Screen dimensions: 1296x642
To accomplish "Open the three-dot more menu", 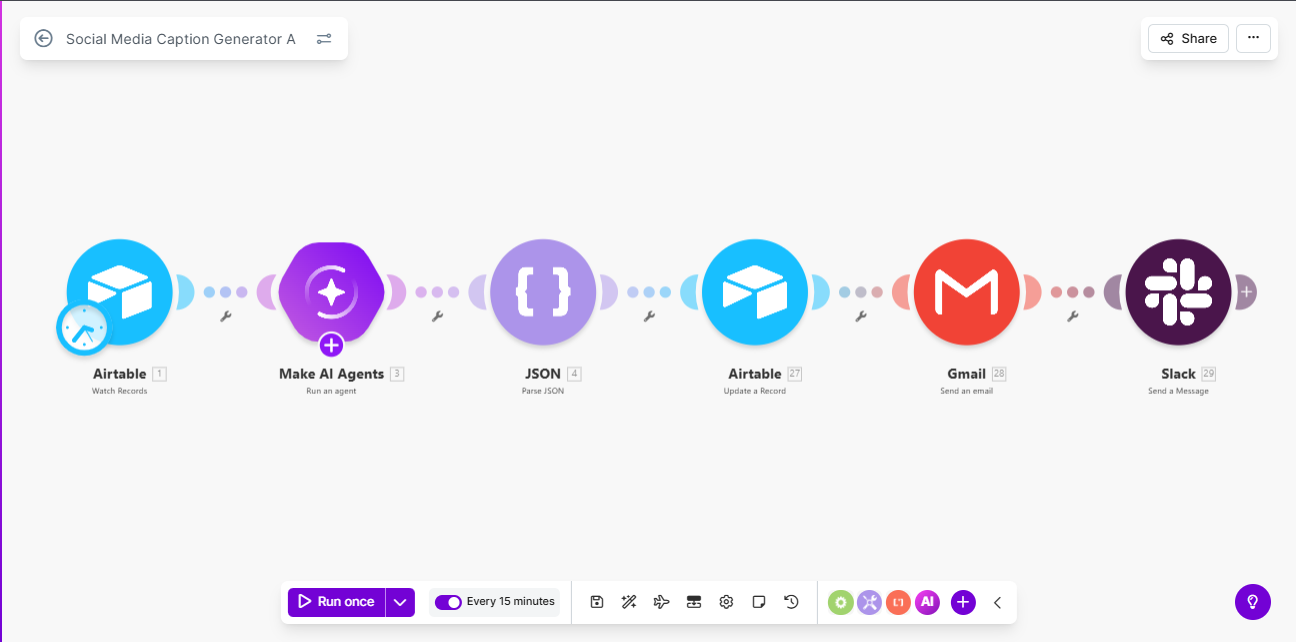I will click(1254, 39).
